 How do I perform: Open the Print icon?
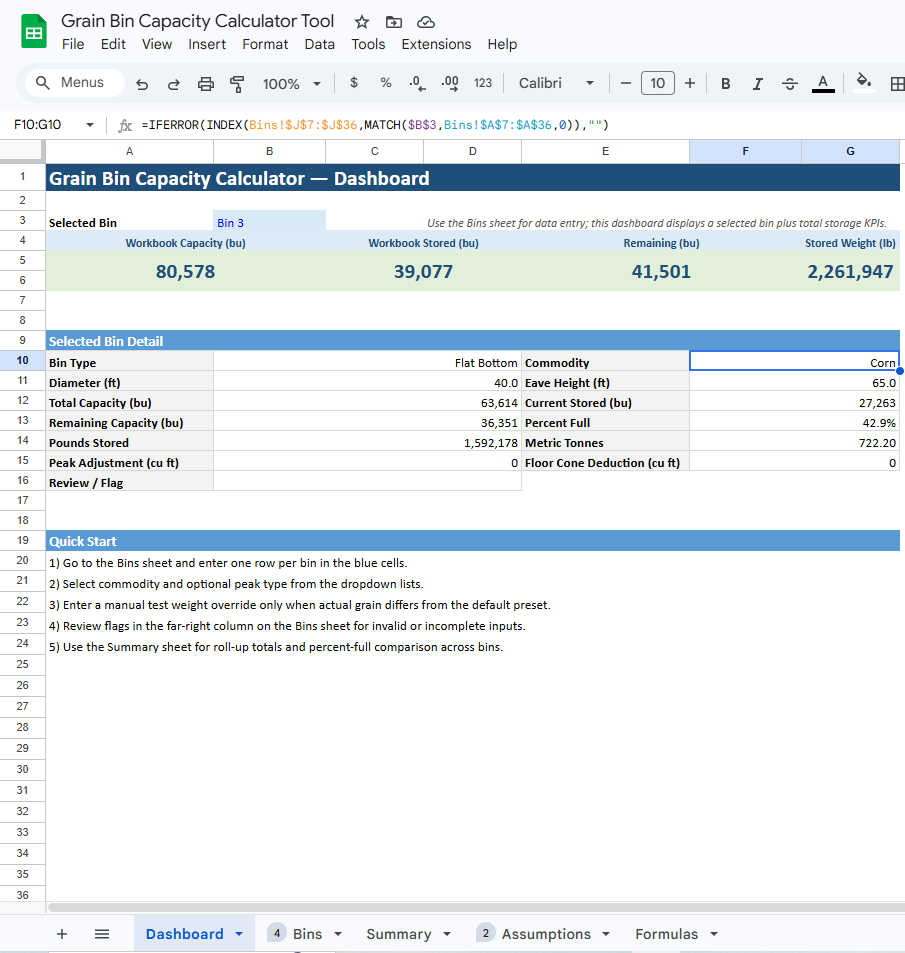206,84
